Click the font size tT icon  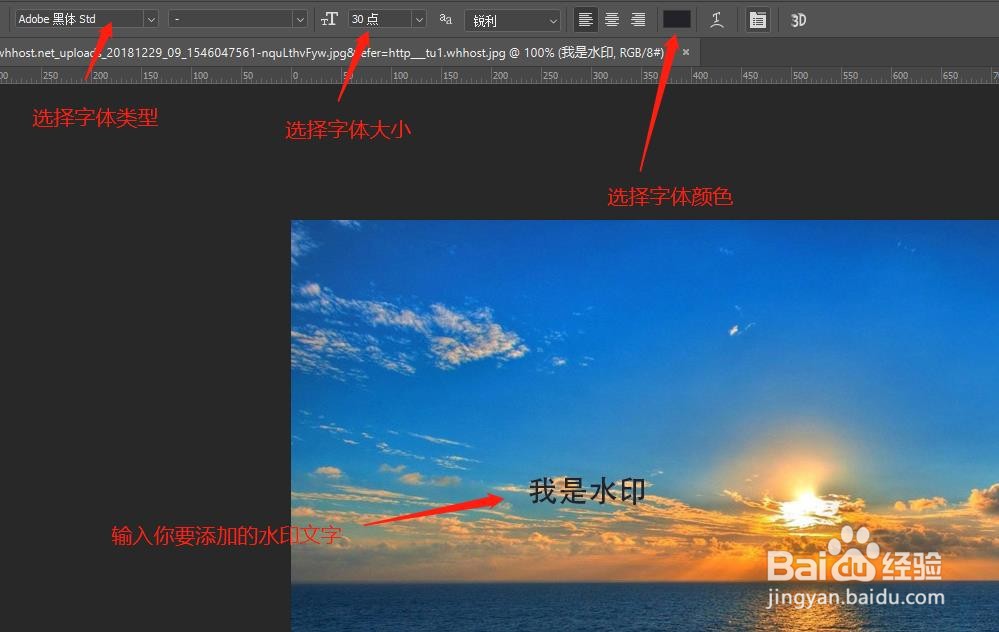[330, 19]
